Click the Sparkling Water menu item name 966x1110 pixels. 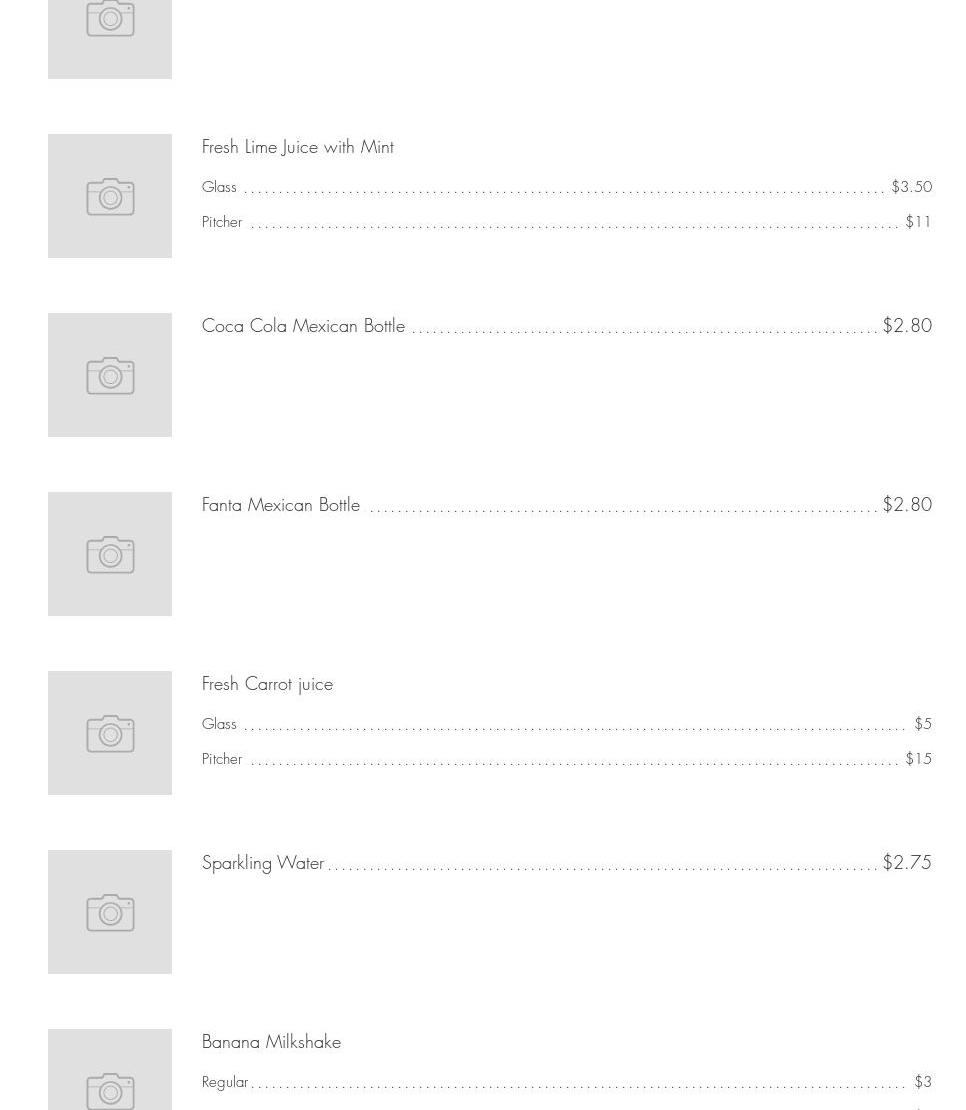click(x=263, y=863)
